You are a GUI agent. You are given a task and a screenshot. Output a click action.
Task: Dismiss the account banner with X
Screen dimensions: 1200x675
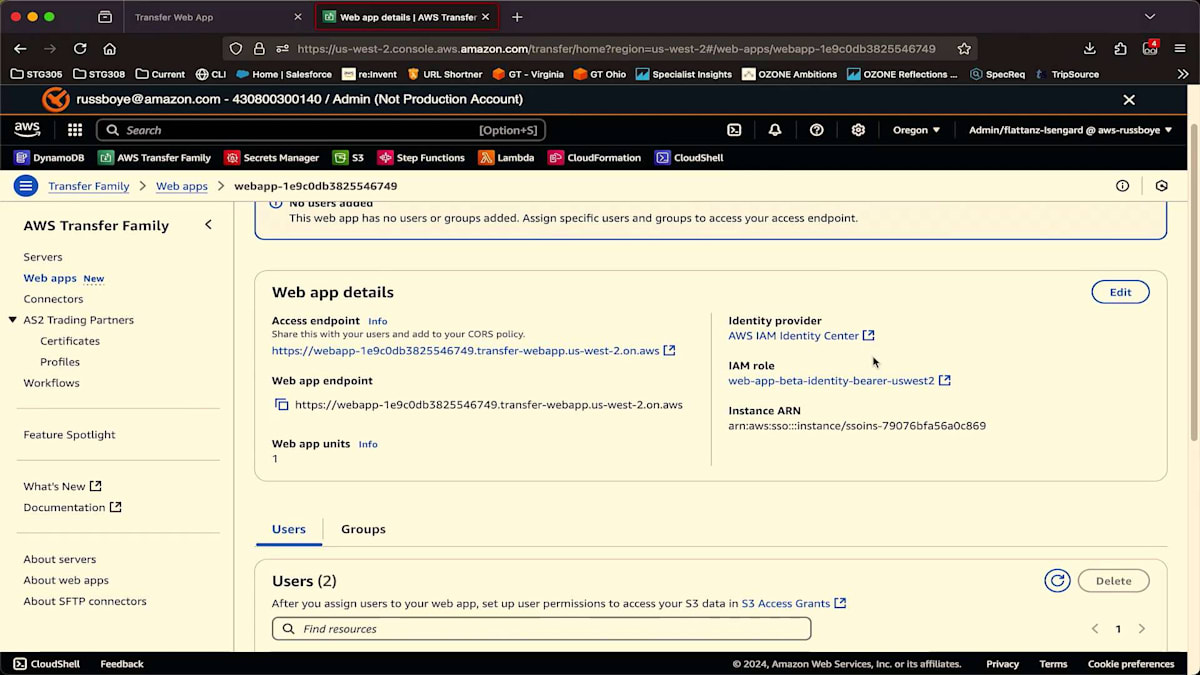pyautogui.click(x=1129, y=100)
